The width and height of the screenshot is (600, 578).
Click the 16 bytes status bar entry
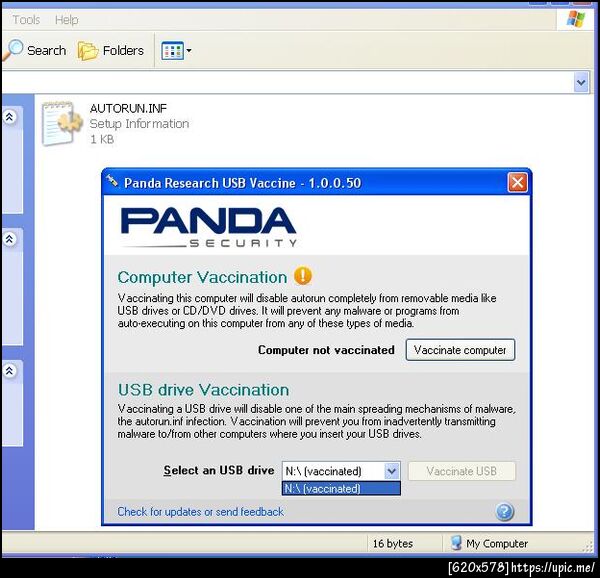point(393,544)
